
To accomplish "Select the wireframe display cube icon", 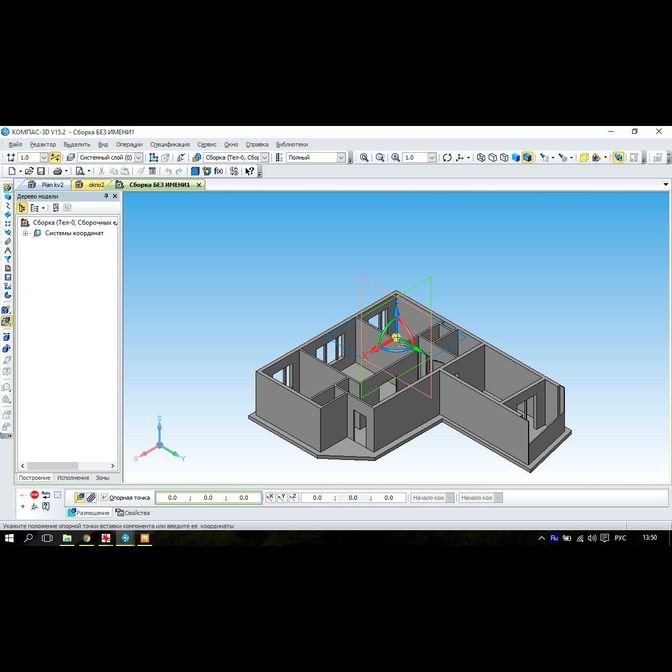I will point(481,158).
